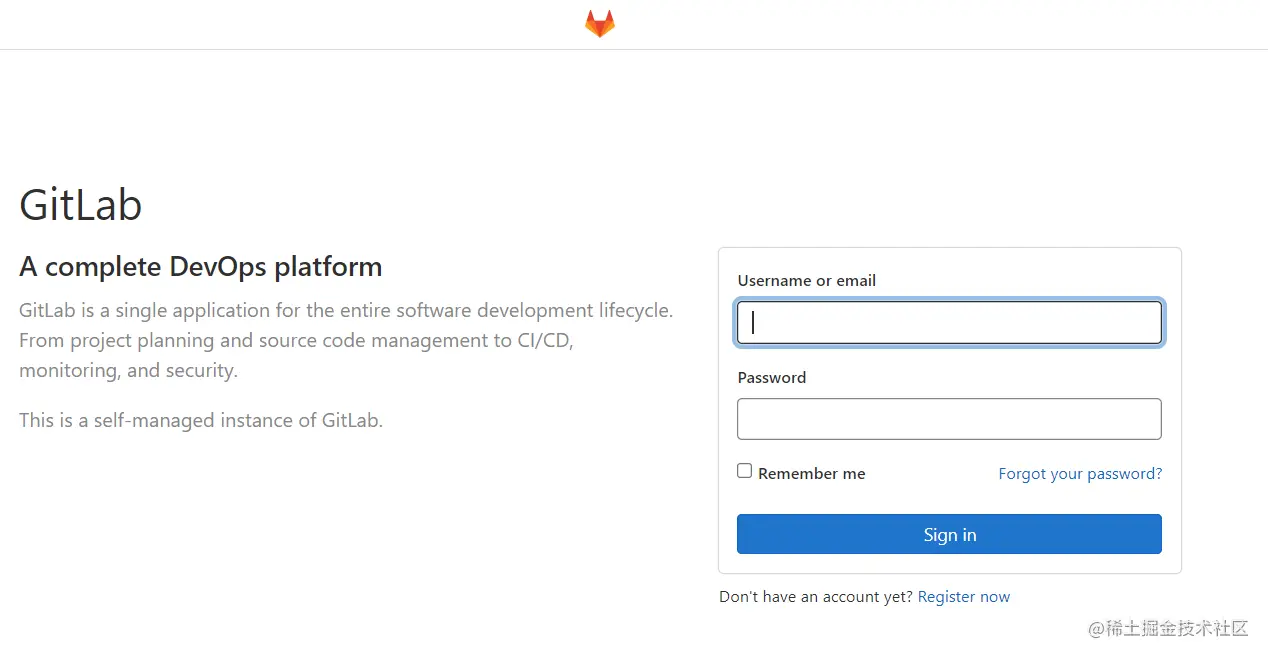Focus the Username or email field

pos(949,323)
